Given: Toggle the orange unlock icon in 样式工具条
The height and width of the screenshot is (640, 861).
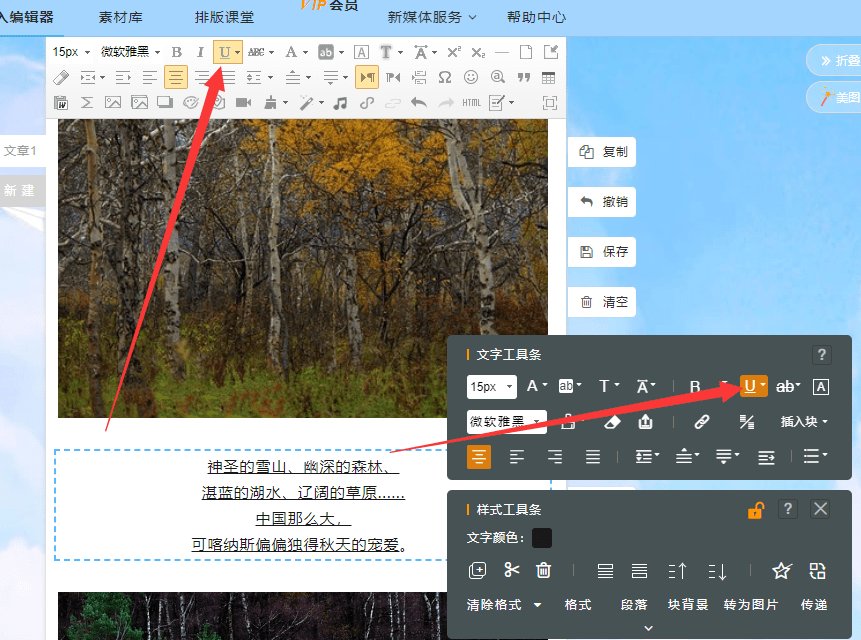Looking at the screenshot, I should click(x=756, y=510).
